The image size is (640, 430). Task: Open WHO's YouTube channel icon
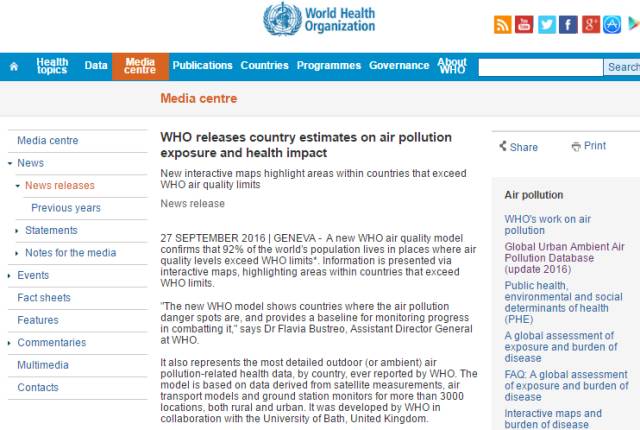[x=524, y=24]
